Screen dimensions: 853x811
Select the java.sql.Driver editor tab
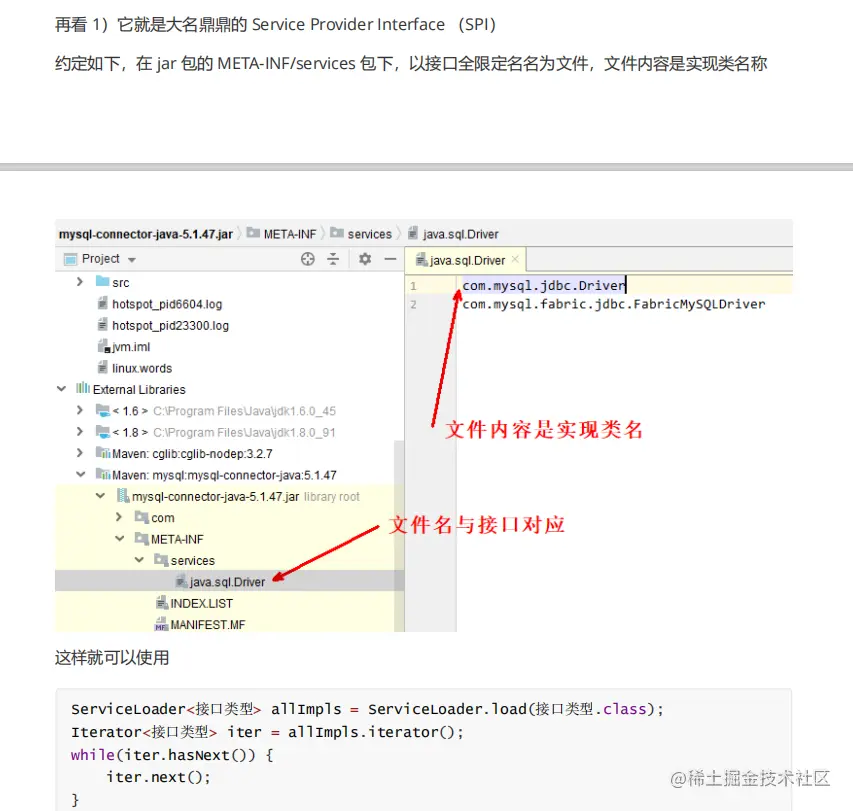(x=467, y=260)
